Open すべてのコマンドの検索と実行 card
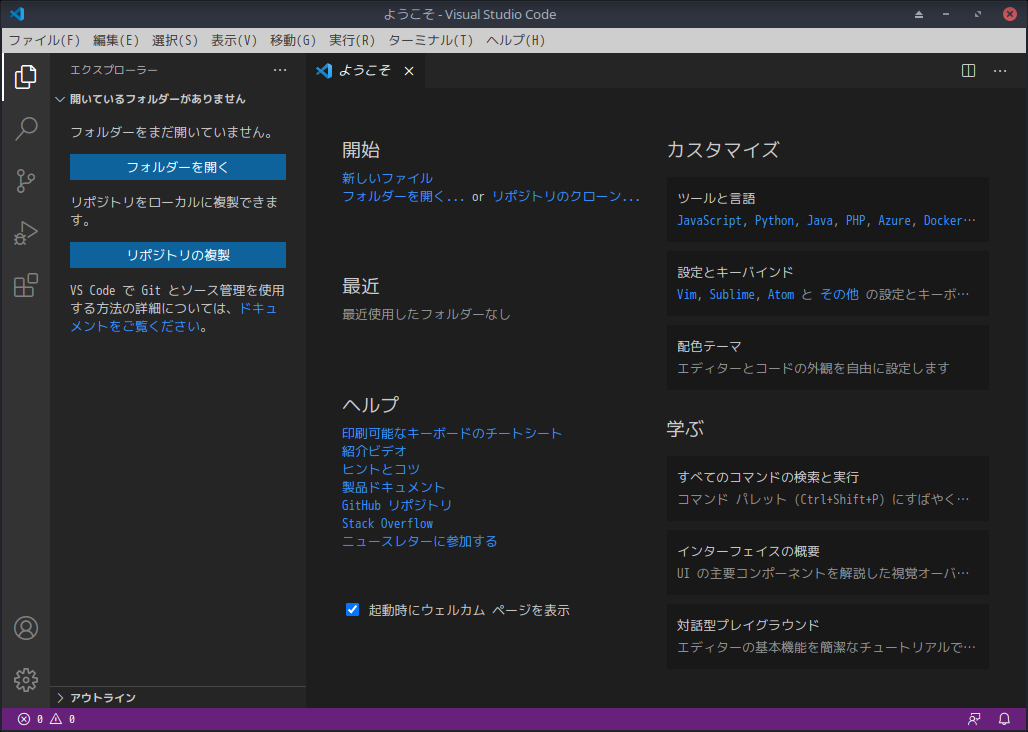The image size is (1028, 732). [827, 488]
